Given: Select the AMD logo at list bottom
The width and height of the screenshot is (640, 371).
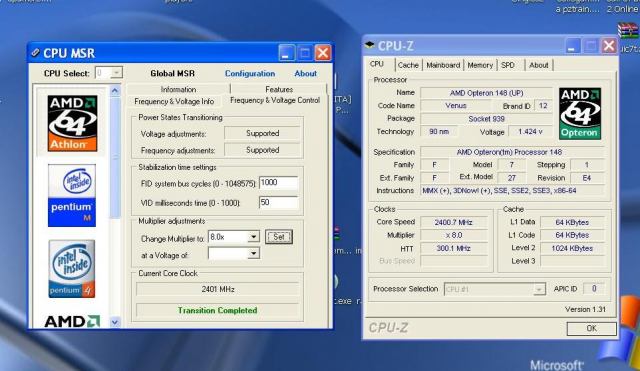Looking at the screenshot, I should (x=72, y=321).
